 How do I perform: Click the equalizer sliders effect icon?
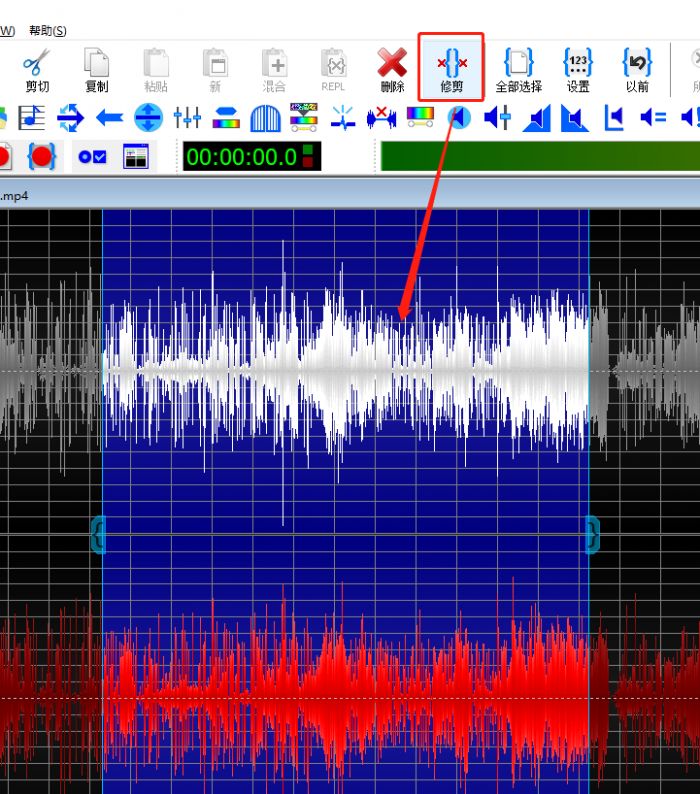click(x=187, y=118)
